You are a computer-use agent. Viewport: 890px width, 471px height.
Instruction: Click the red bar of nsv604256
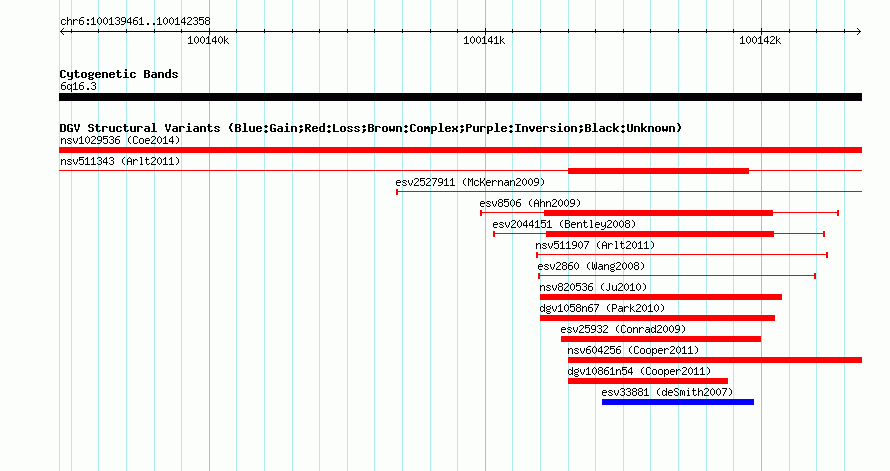715,360
